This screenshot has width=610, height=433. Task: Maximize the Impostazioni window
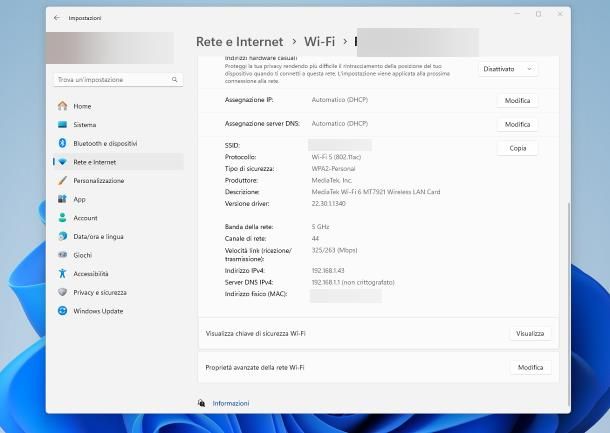(x=538, y=14)
